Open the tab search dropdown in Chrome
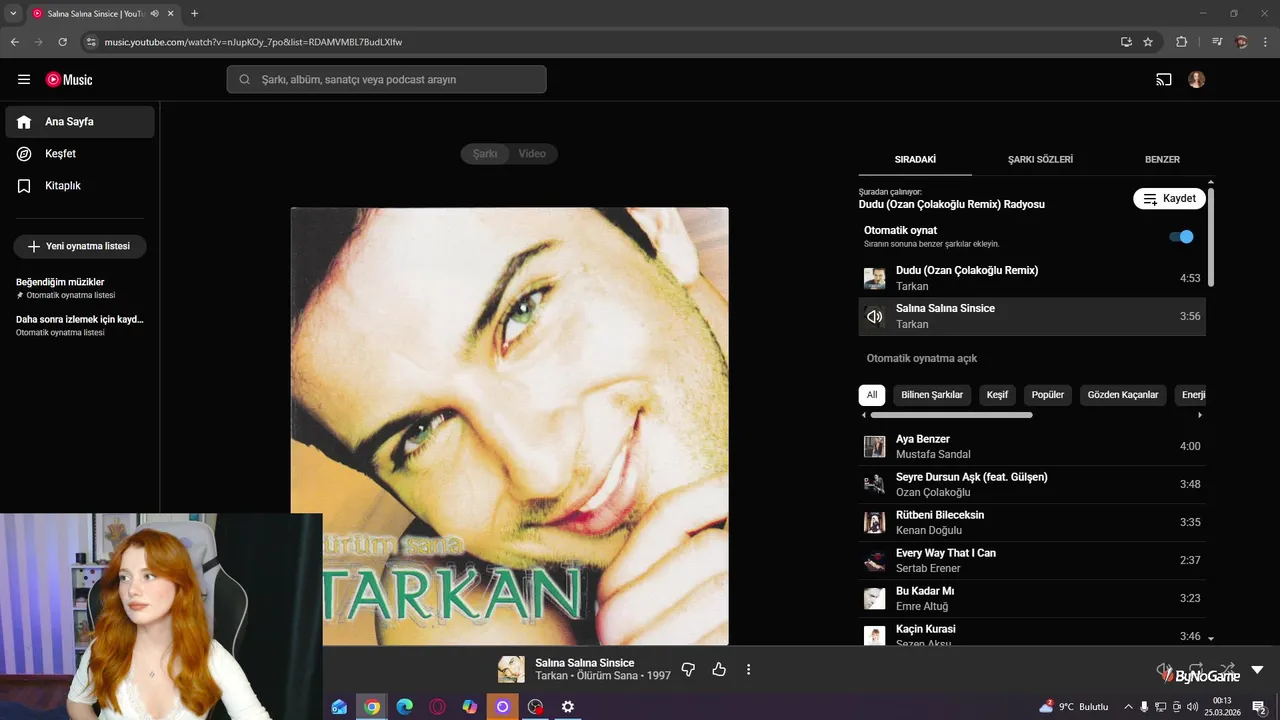This screenshot has height=720, width=1280. pos(13,13)
